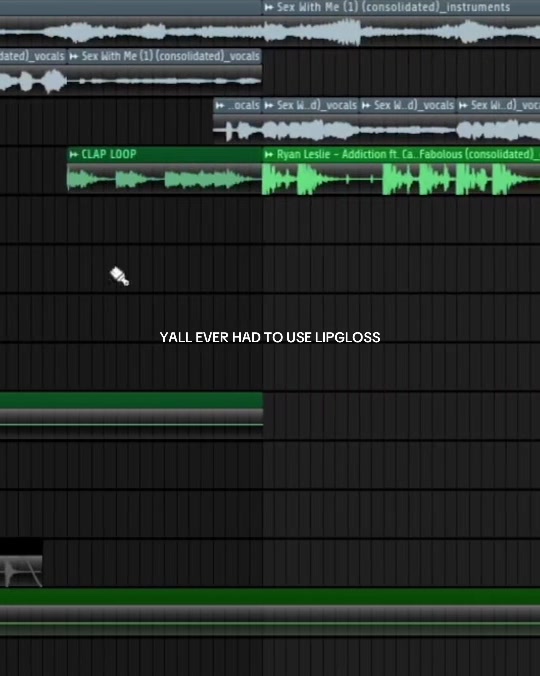This screenshot has height=676, width=540.
Task: Open menu arrow of 'Sex Wi..d)_voc' clip
Action: tap(463, 105)
